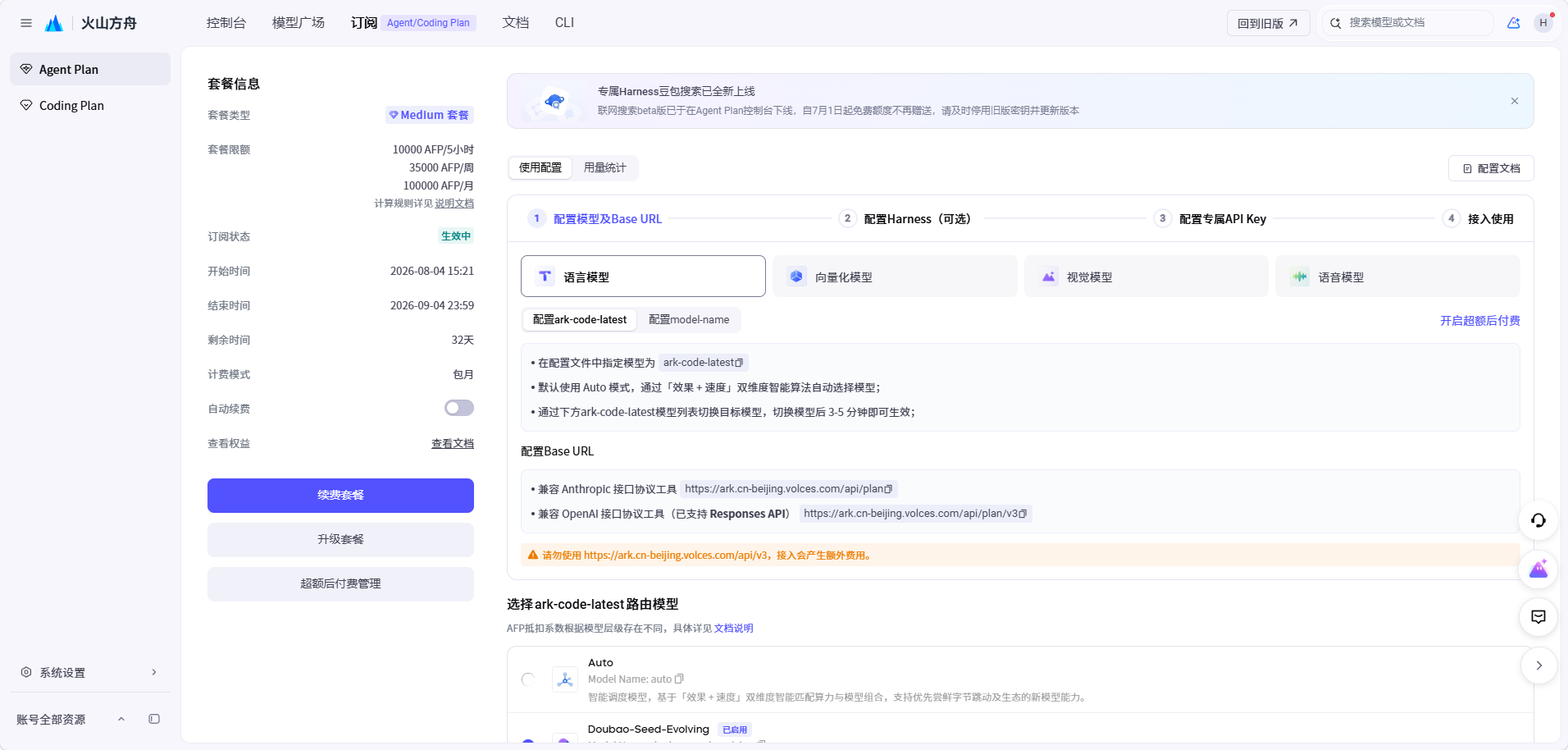
Task: Select the Auto routing model radio button
Action: point(528,679)
